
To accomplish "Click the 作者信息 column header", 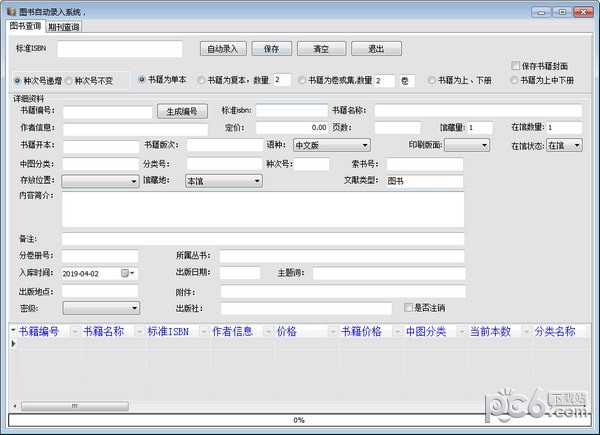I will tap(233, 331).
